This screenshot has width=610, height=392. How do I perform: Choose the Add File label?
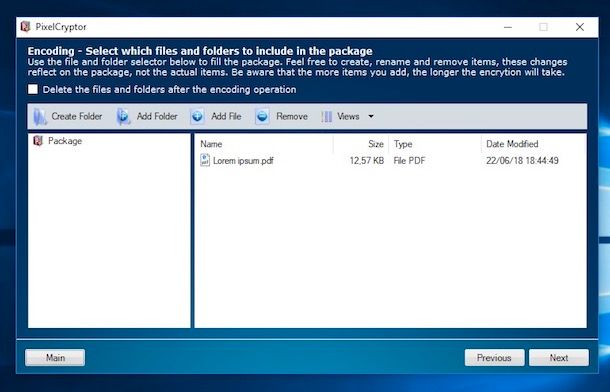[x=226, y=116]
